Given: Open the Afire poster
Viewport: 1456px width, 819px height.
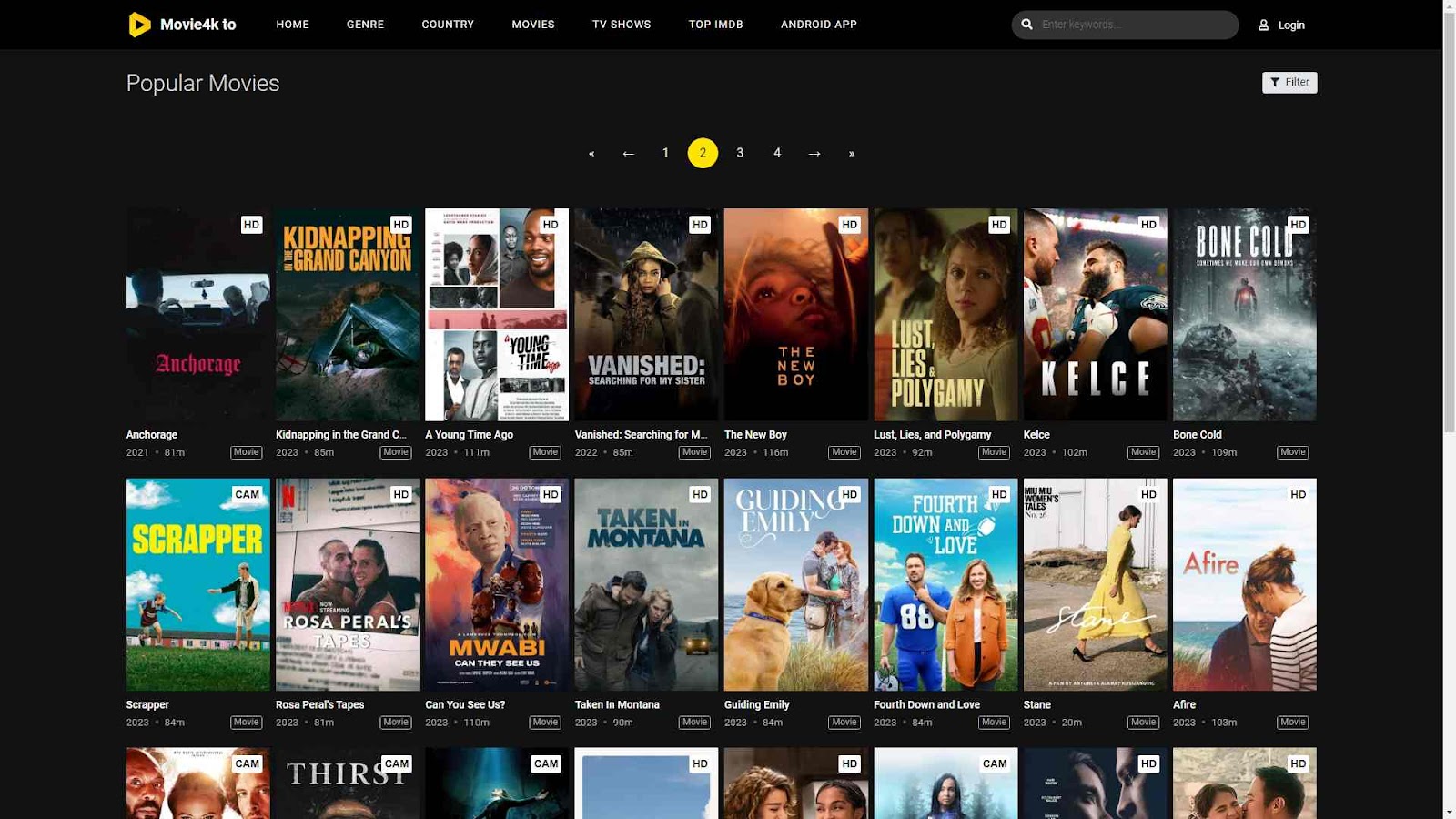Looking at the screenshot, I should 1245,585.
